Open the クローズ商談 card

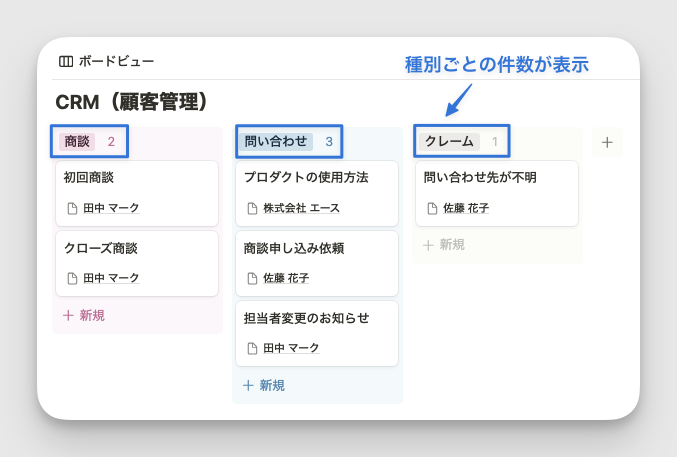(137, 263)
